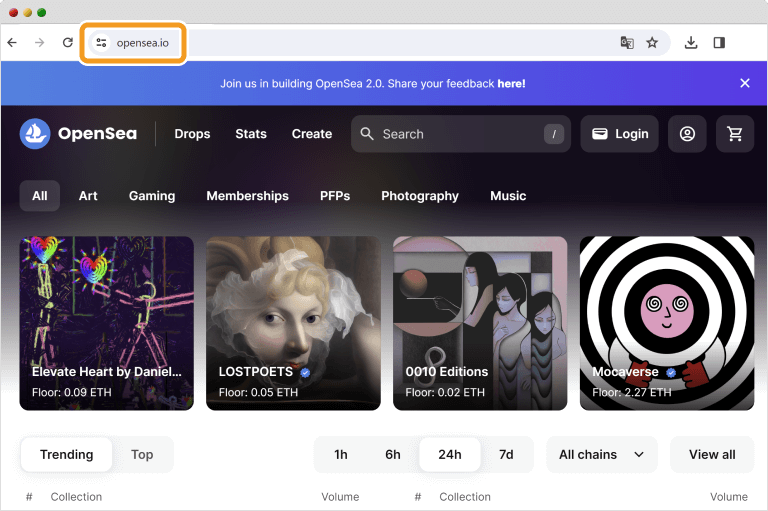Viewport: 768px width, 511px height.
Task: Set time range to 1h
Action: pos(341,455)
